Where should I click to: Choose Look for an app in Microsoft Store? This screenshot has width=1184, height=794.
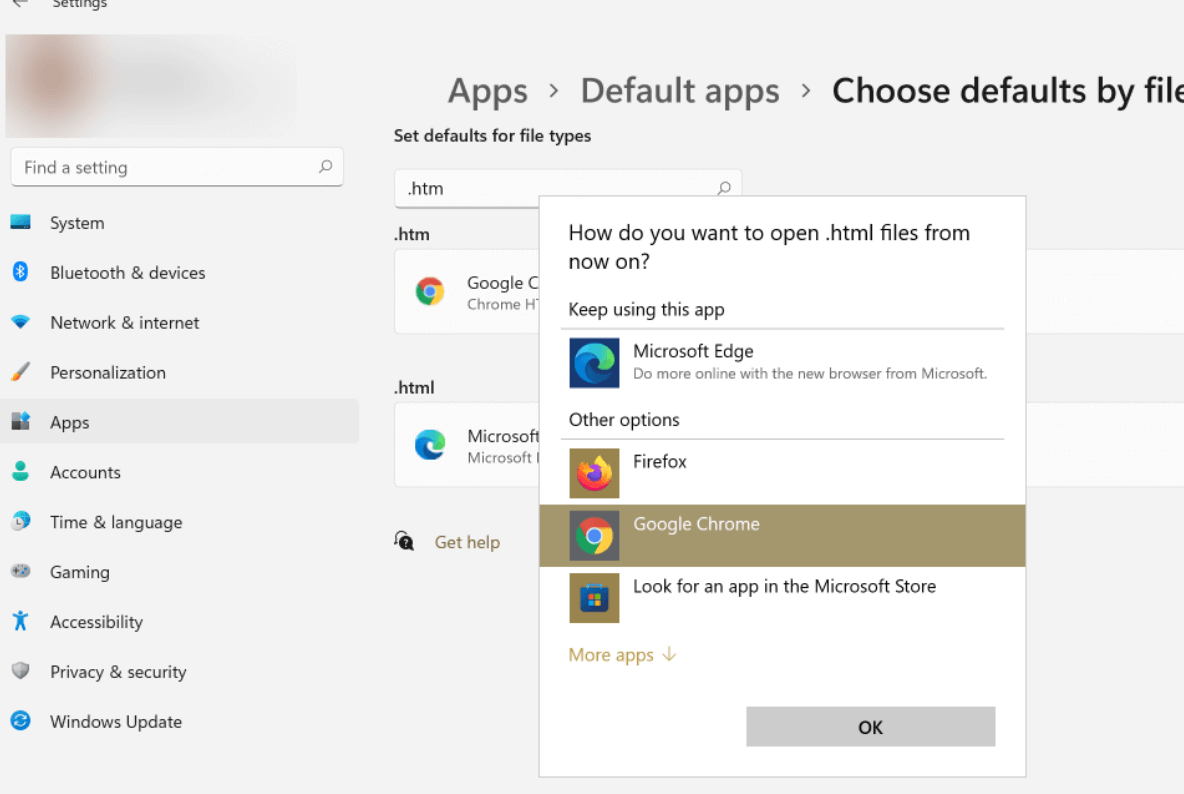pyautogui.click(x=784, y=587)
